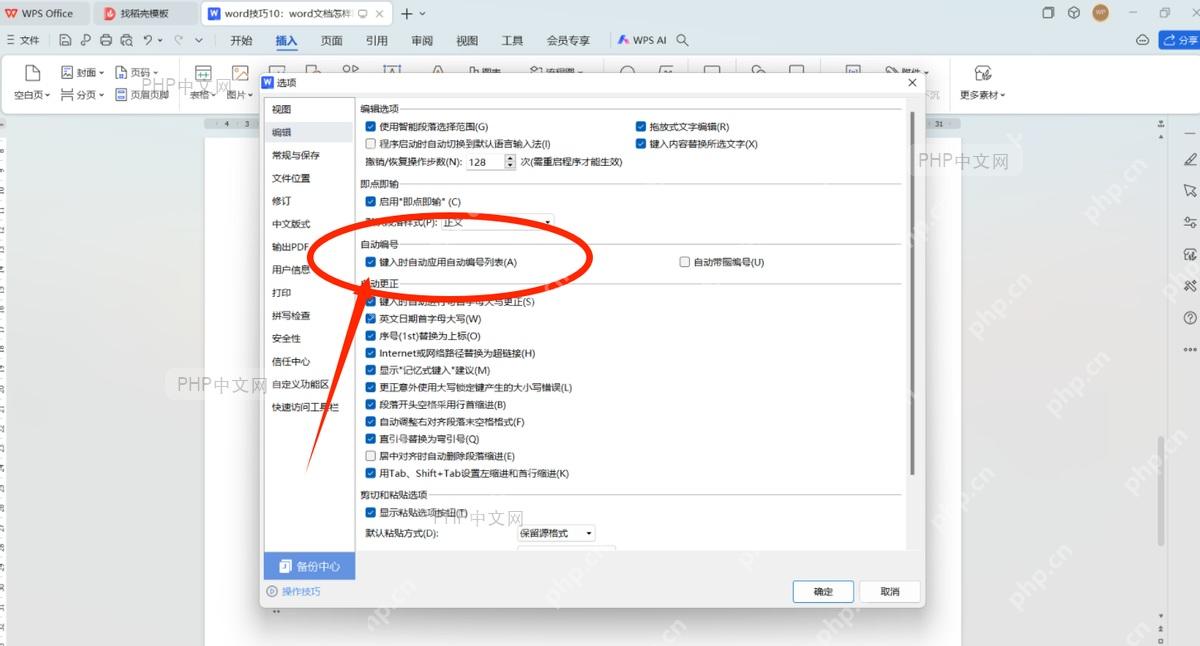Enable 自动带圈编号(U) checkbox

point(685,262)
